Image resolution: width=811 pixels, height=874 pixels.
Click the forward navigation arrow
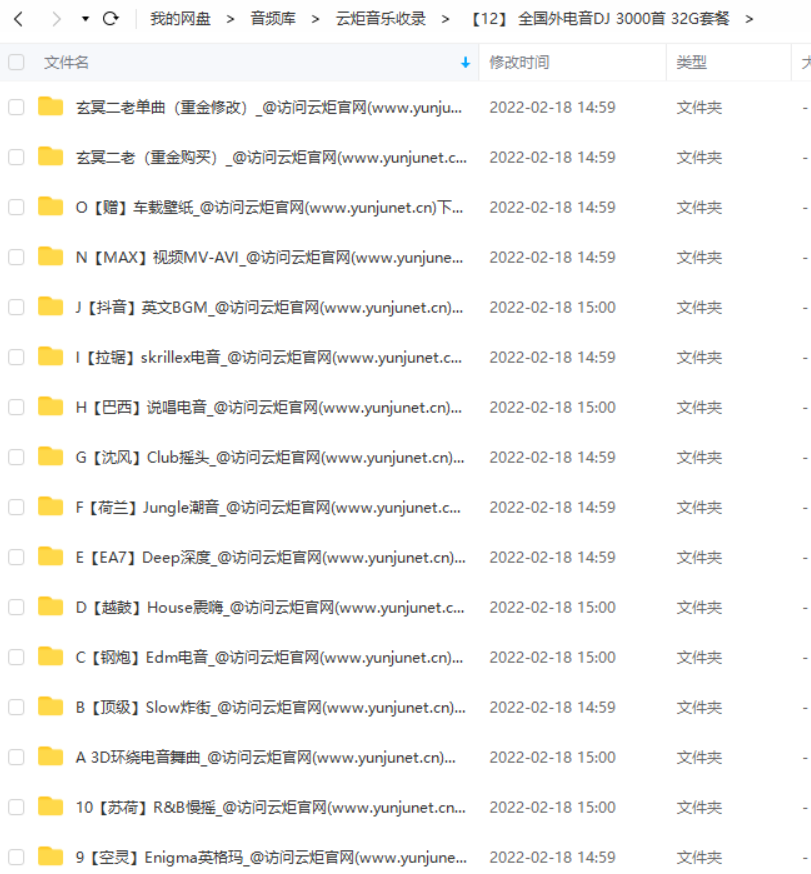coord(56,20)
